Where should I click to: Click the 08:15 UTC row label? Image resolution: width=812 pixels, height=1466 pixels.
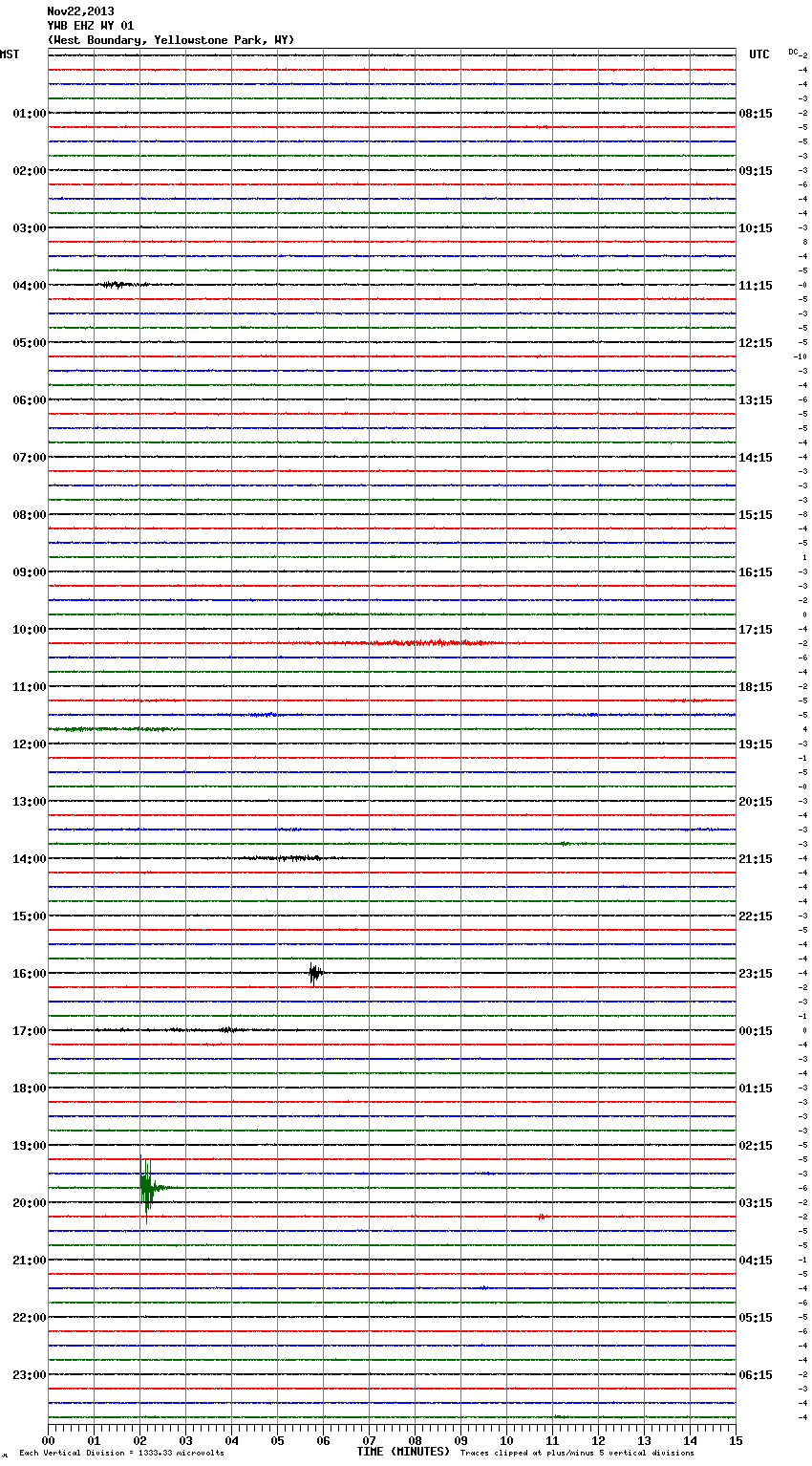756,114
